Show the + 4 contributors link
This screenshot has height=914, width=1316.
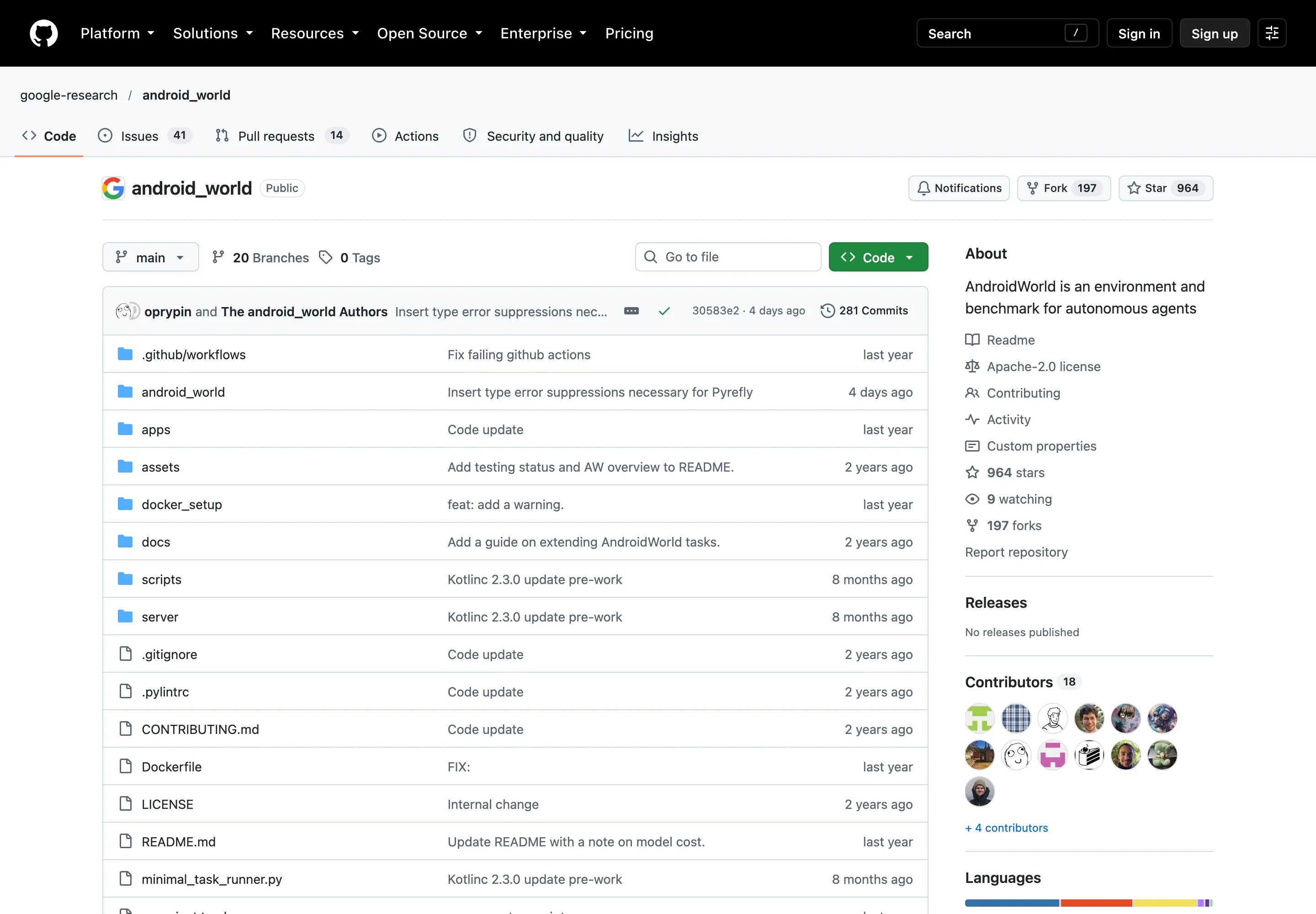(1006, 828)
